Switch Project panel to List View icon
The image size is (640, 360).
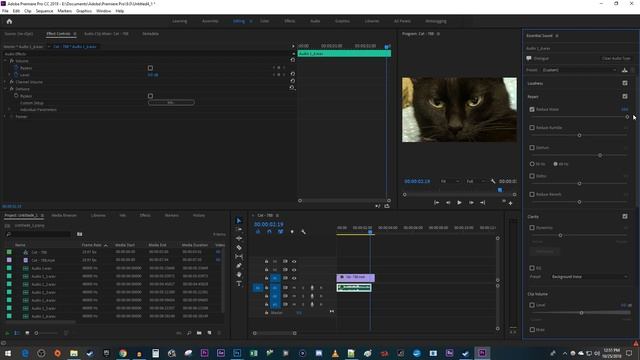(17, 333)
